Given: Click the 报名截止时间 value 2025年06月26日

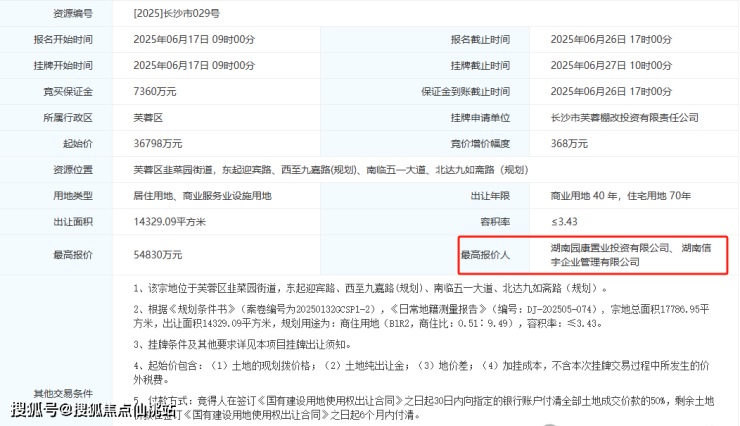Looking at the screenshot, I should click(588, 39).
